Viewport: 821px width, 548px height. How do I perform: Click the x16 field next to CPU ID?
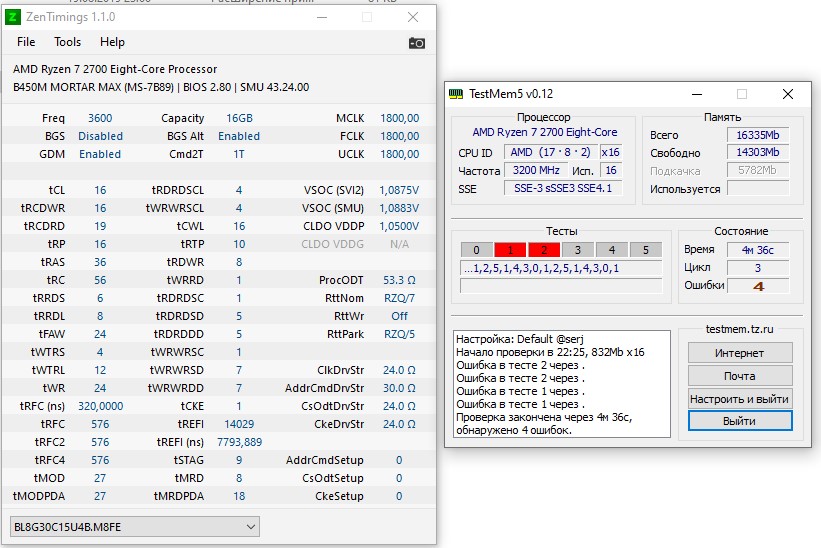point(611,152)
